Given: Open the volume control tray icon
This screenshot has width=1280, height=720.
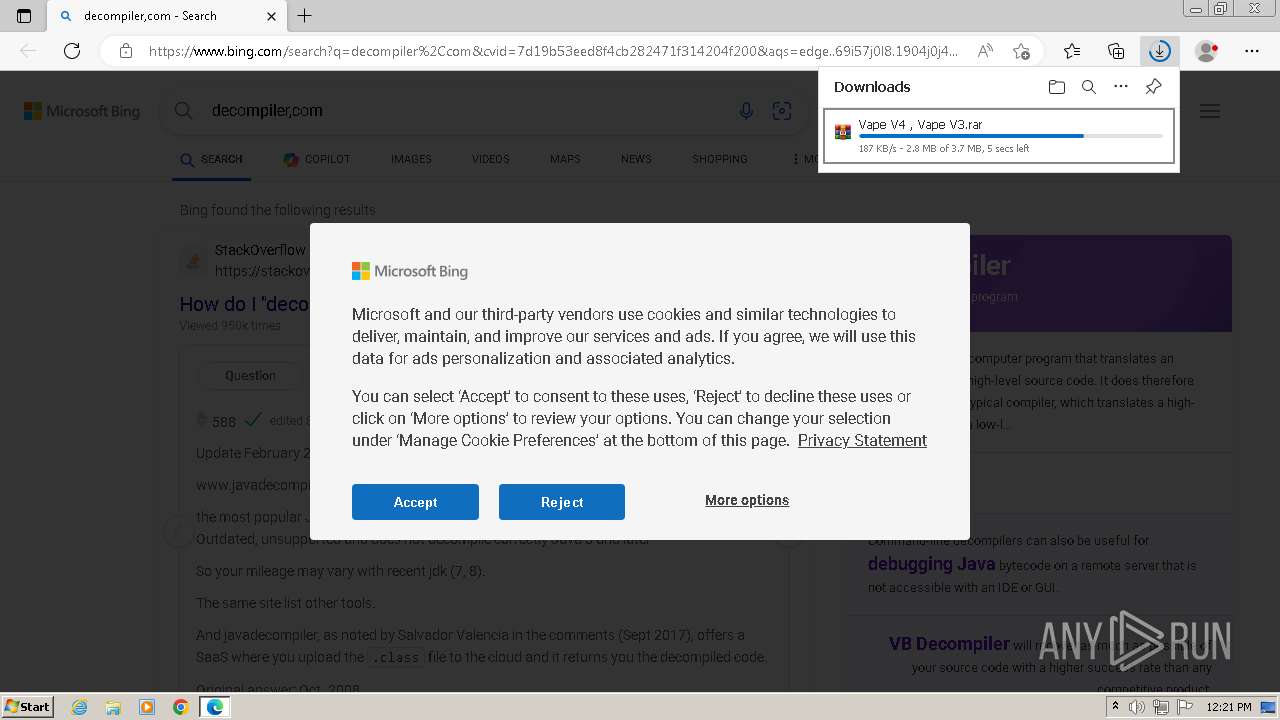Looking at the screenshot, I should point(1137,707).
